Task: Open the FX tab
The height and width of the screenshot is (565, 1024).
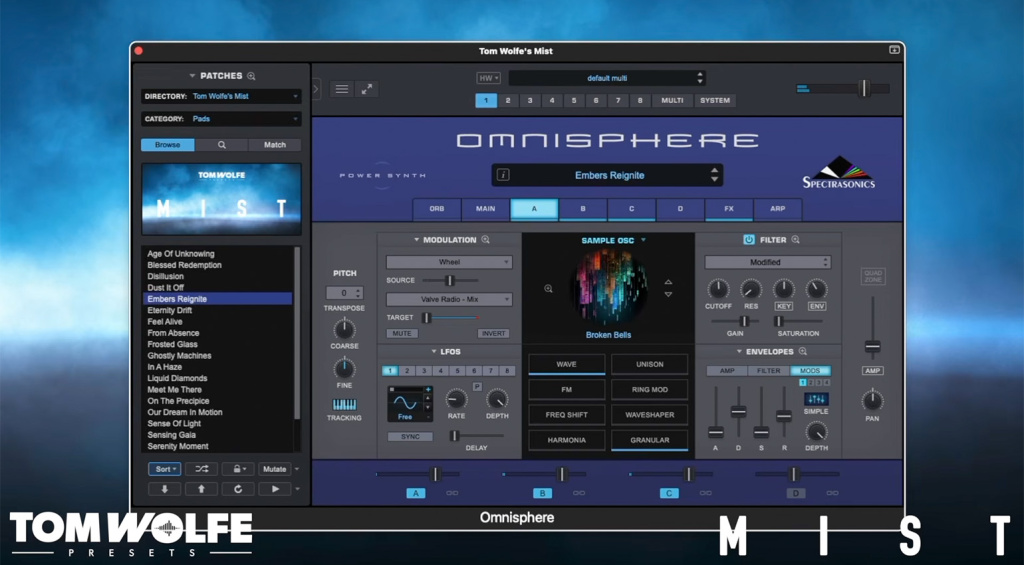Action: click(x=729, y=209)
